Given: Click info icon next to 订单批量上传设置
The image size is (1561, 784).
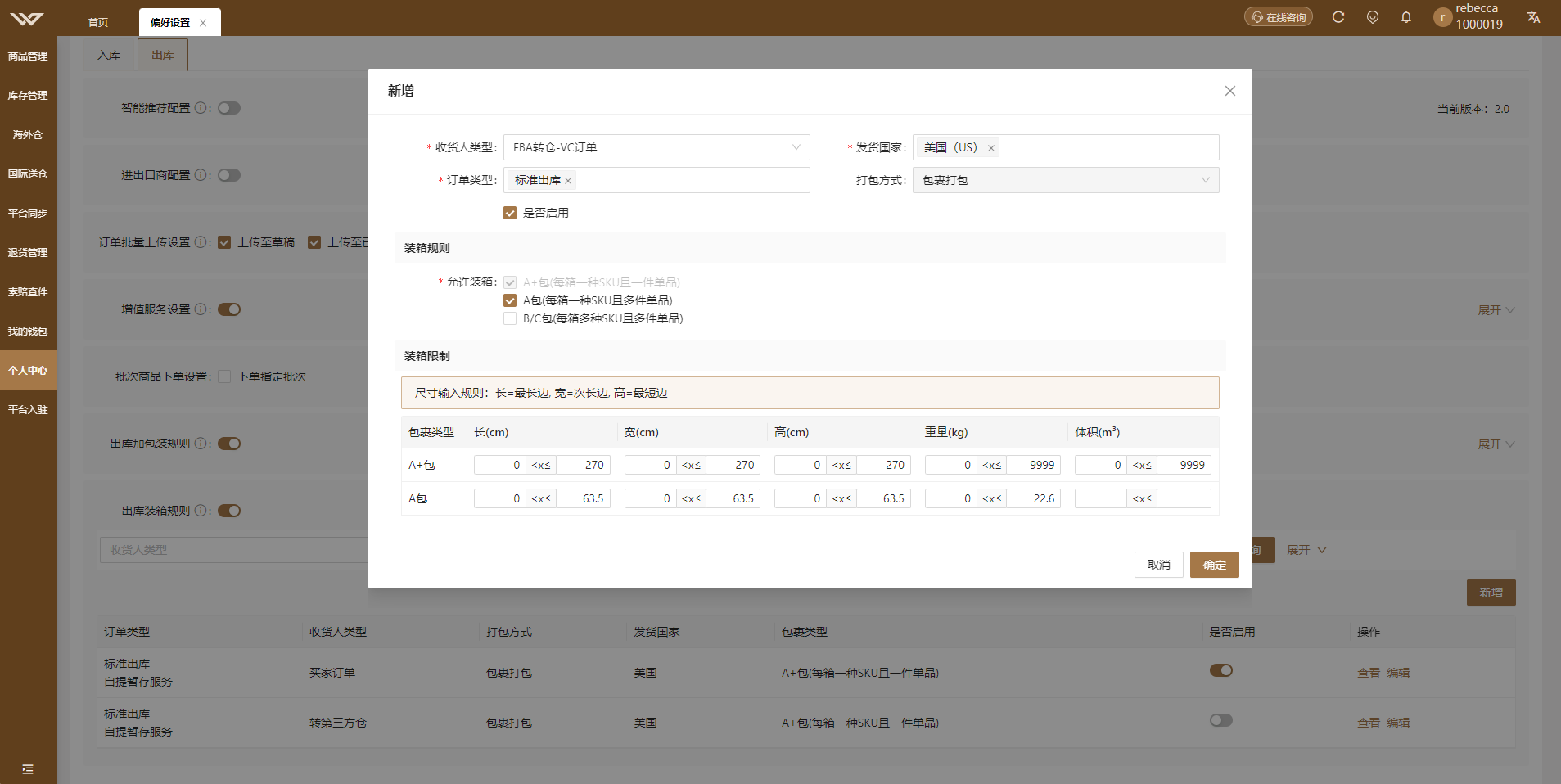Looking at the screenshot, I should click(200, 242).
